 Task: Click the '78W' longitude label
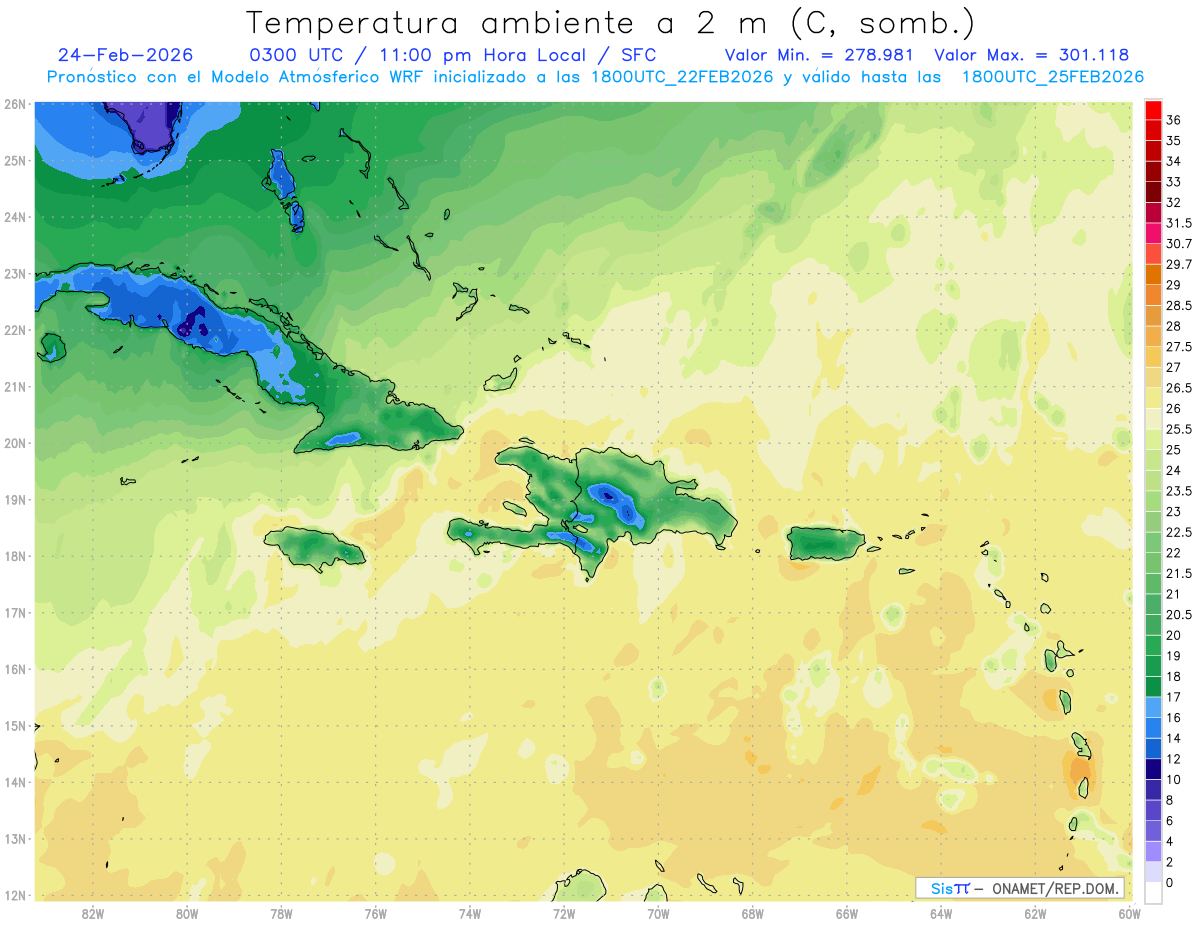tap(281, 913)
